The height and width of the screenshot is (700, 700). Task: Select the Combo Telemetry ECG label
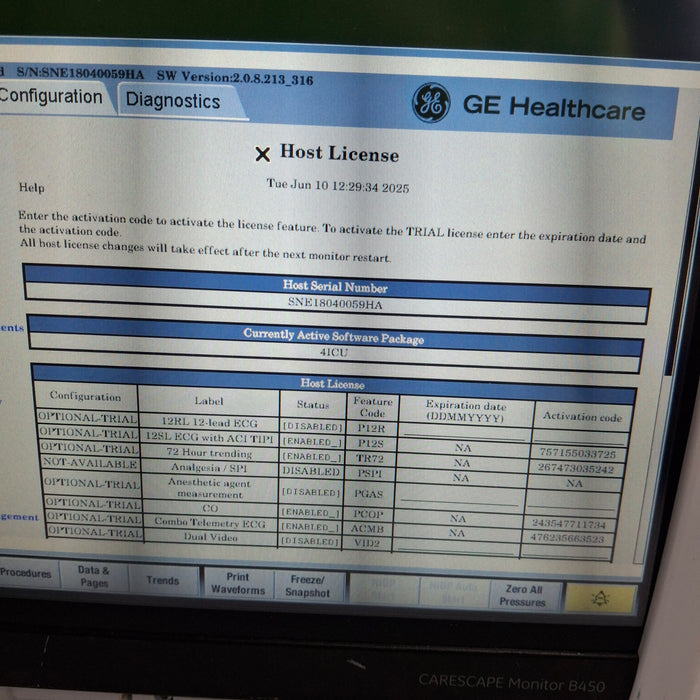pyautogui.click(x=210, y=523)
